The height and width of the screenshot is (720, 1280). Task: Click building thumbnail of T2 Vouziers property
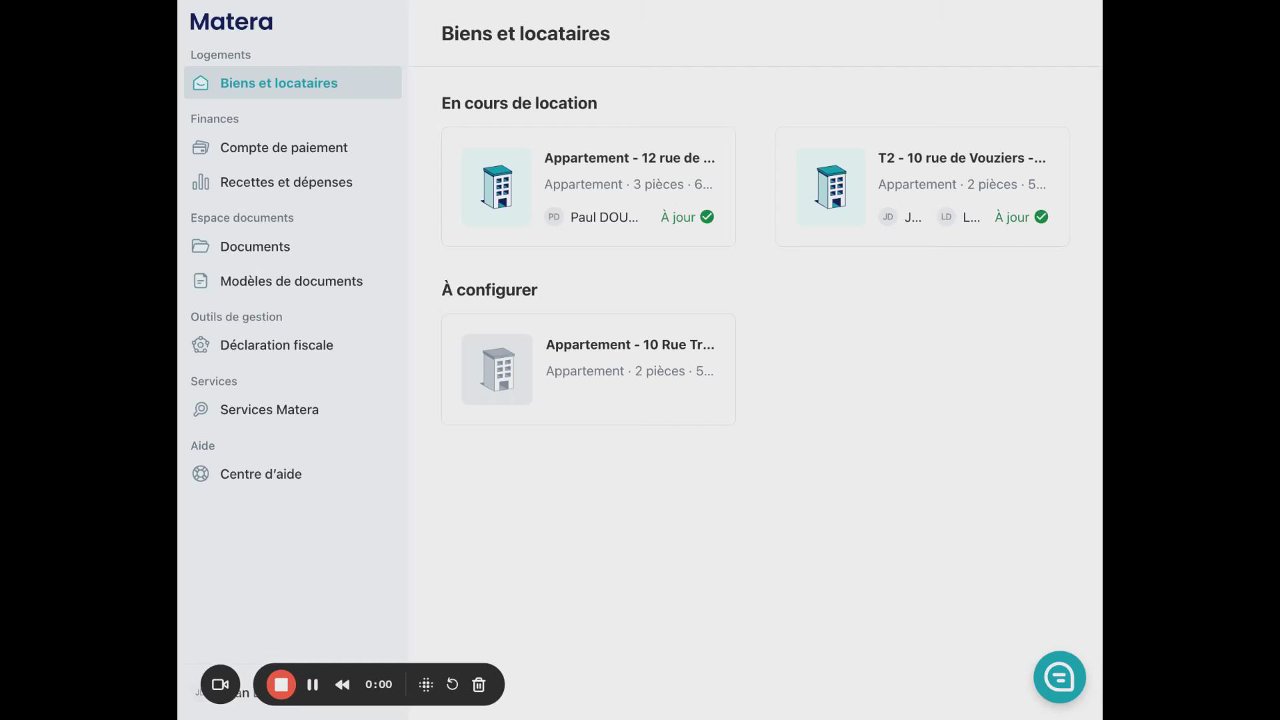[831, 187]
